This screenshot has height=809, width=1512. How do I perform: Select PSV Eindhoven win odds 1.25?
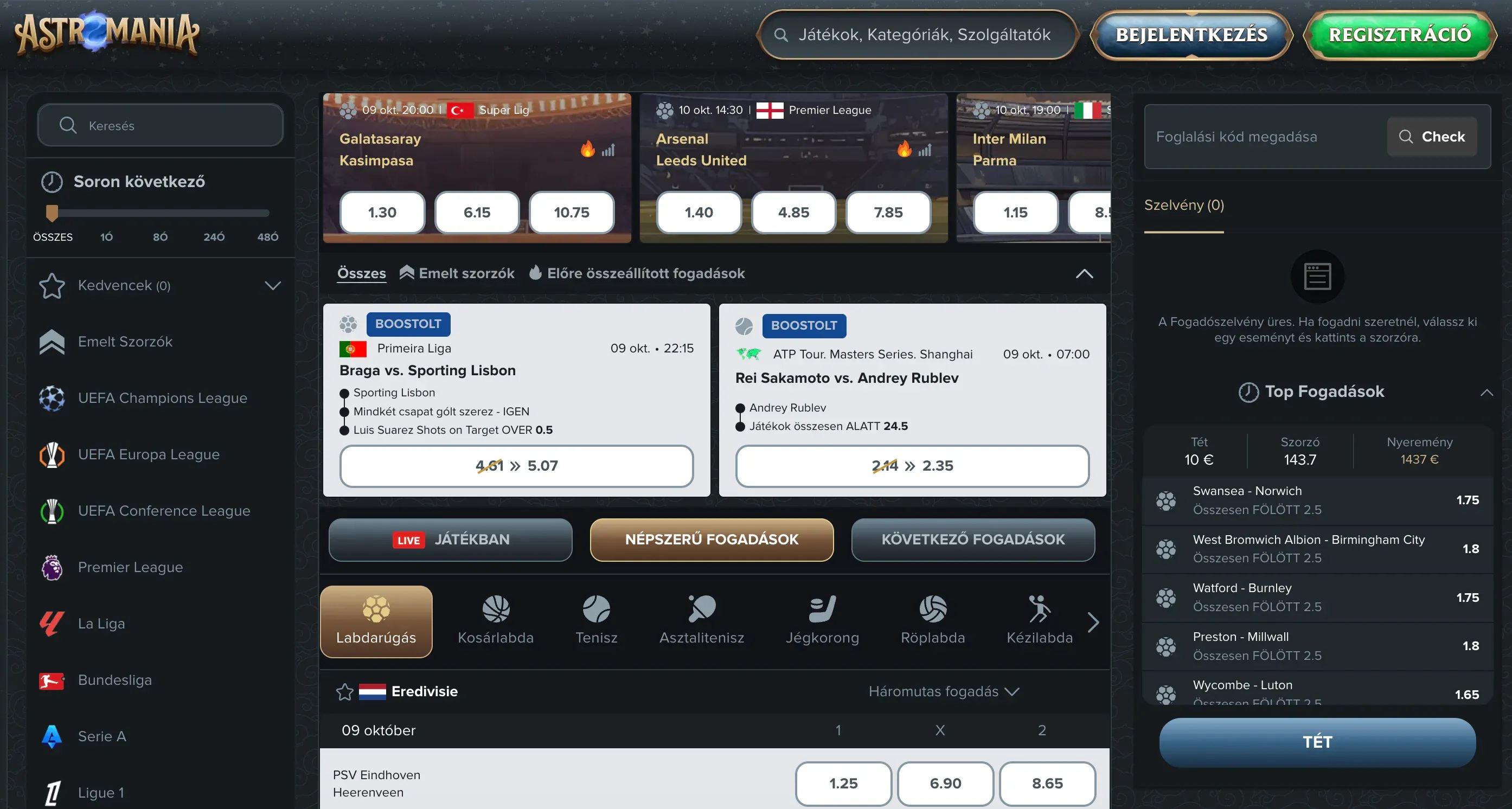[843, 783]
